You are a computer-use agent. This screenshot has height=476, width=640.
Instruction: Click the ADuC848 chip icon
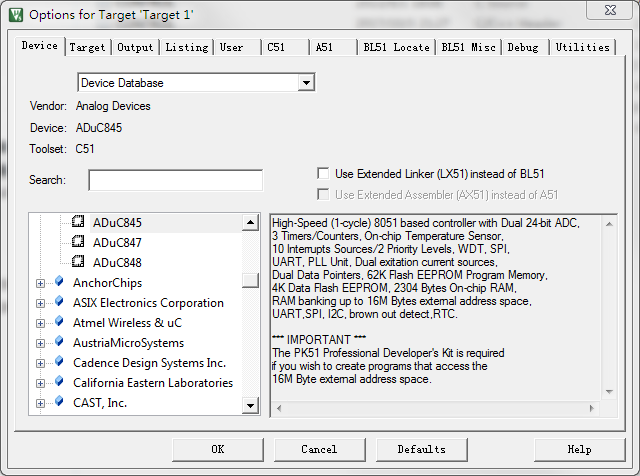tap(78, 262)
